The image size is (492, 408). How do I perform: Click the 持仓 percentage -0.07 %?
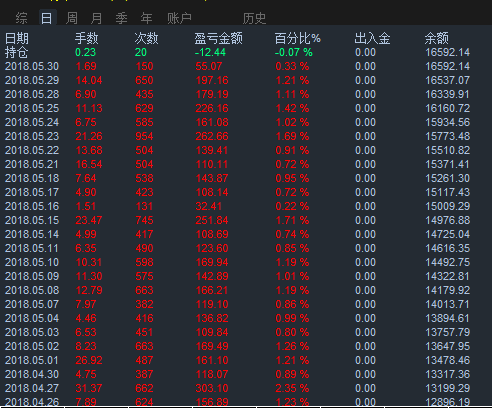coord(294,52)
